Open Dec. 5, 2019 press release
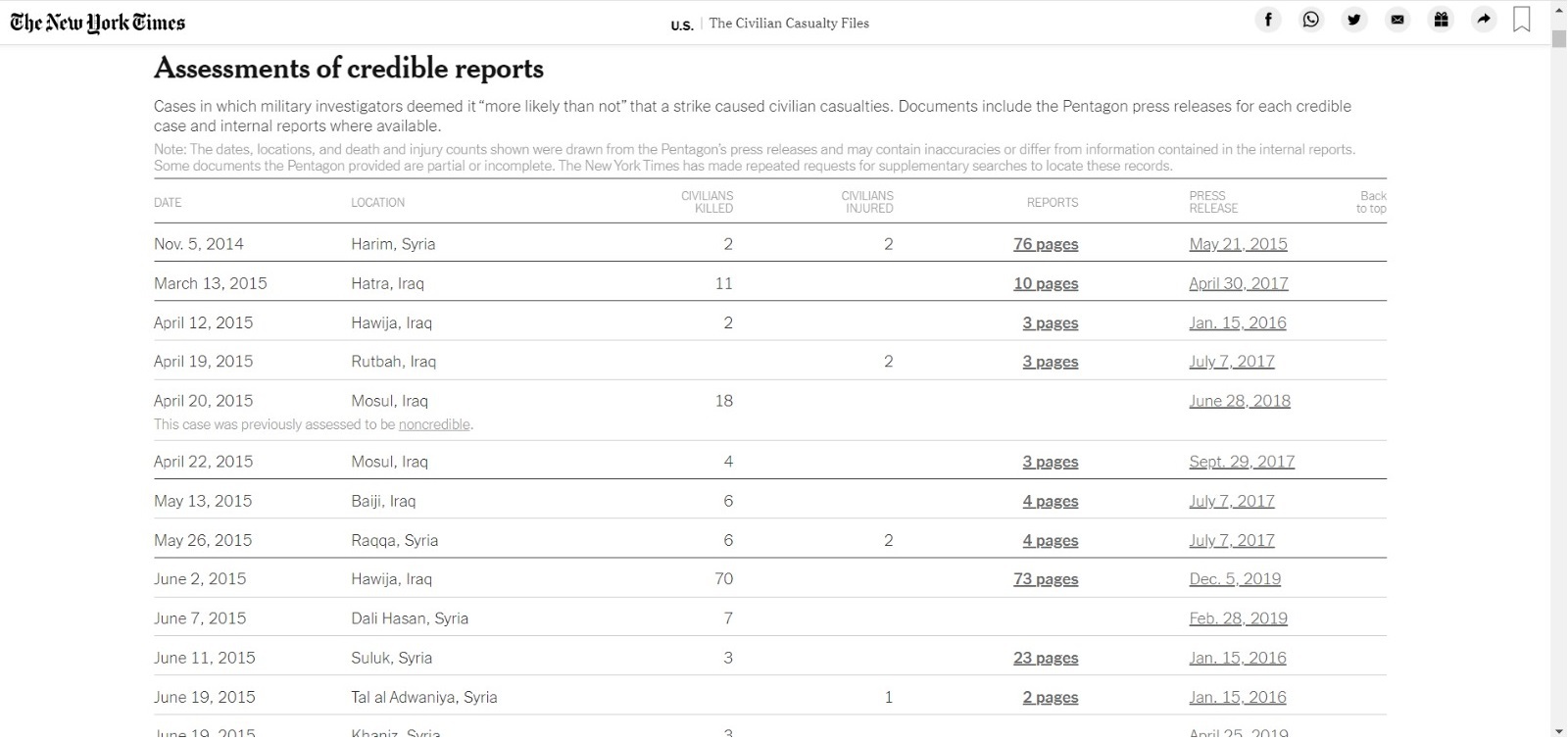The width and height of the screenshot is (1568, 740). click(x=1235, y=579)
